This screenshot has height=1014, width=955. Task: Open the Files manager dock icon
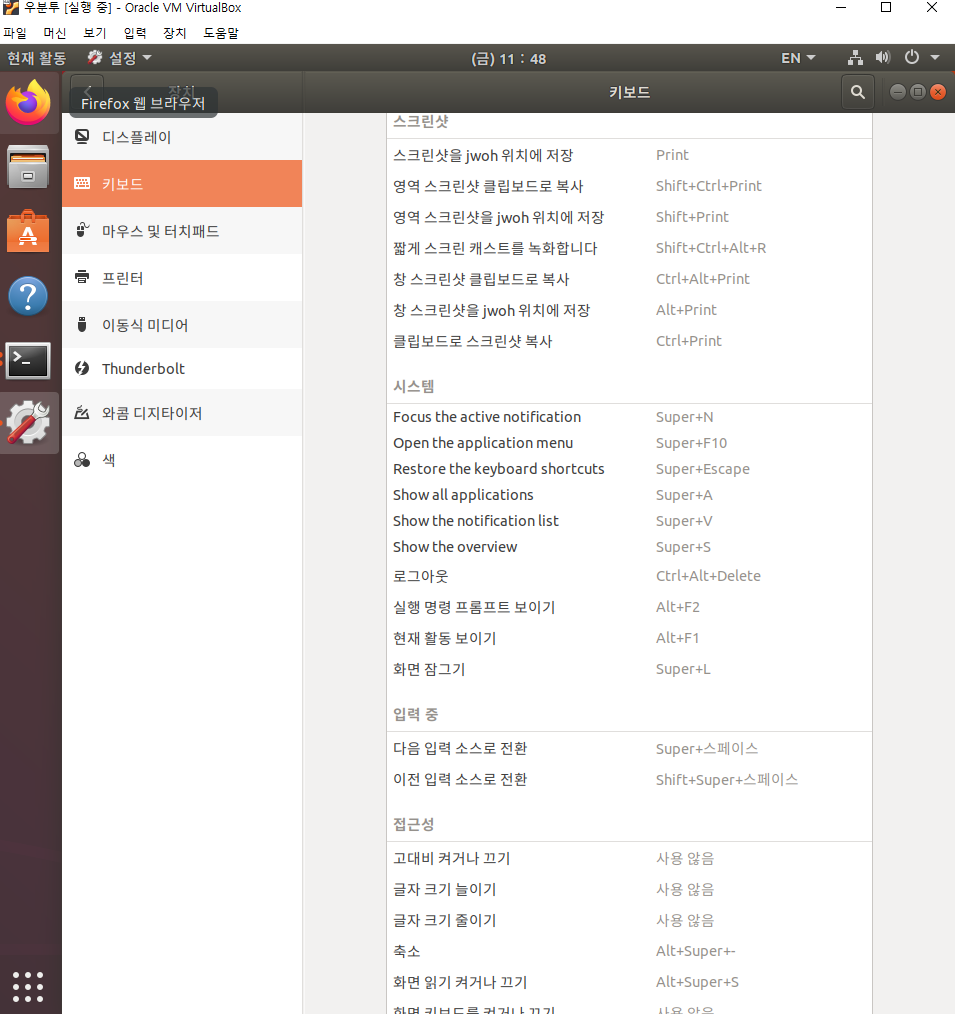point(28,167)
